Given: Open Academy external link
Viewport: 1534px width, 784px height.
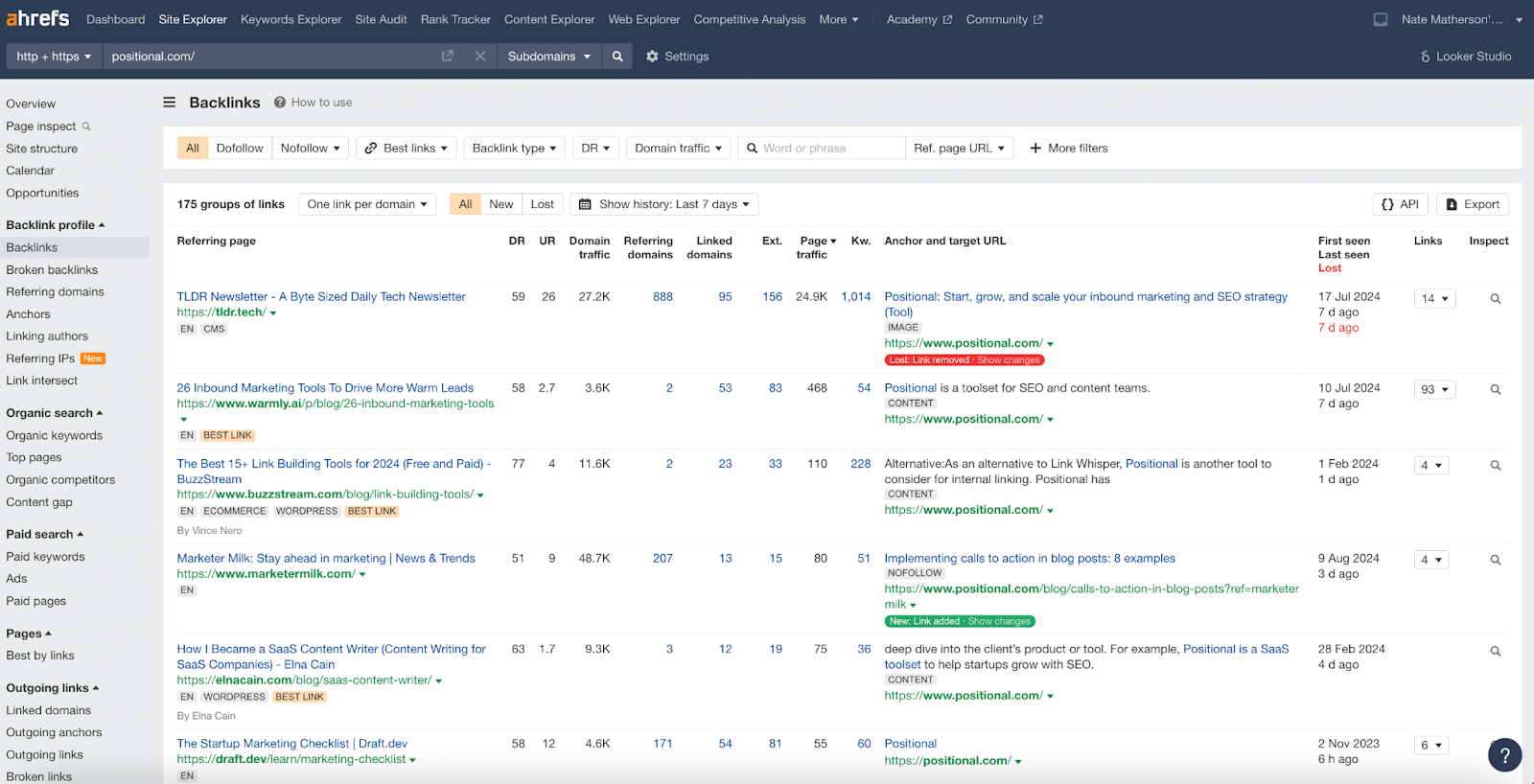Looking at the screenshot, I should [x=919, y=19].
